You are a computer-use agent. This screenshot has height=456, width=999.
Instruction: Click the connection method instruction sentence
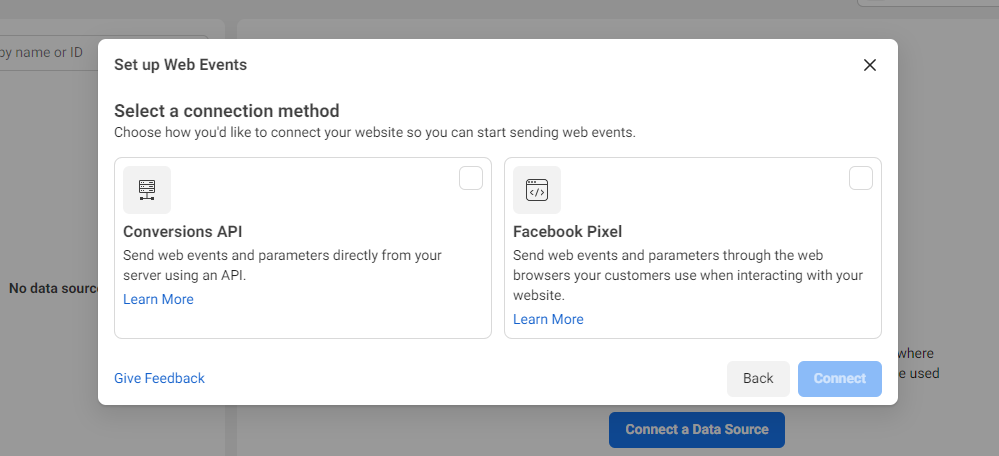pyautogui.click(x=375, y=133)
